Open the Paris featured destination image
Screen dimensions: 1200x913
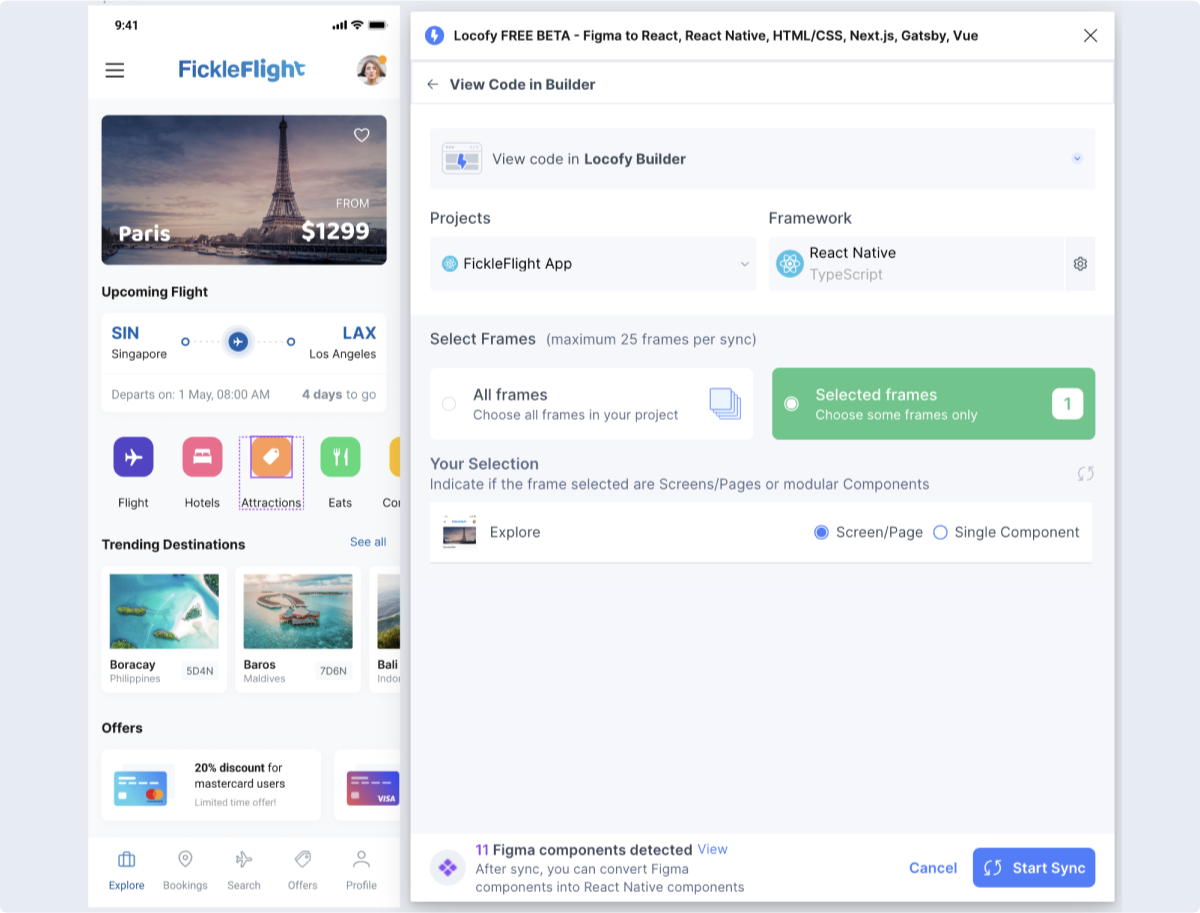(x=244, y=190)
